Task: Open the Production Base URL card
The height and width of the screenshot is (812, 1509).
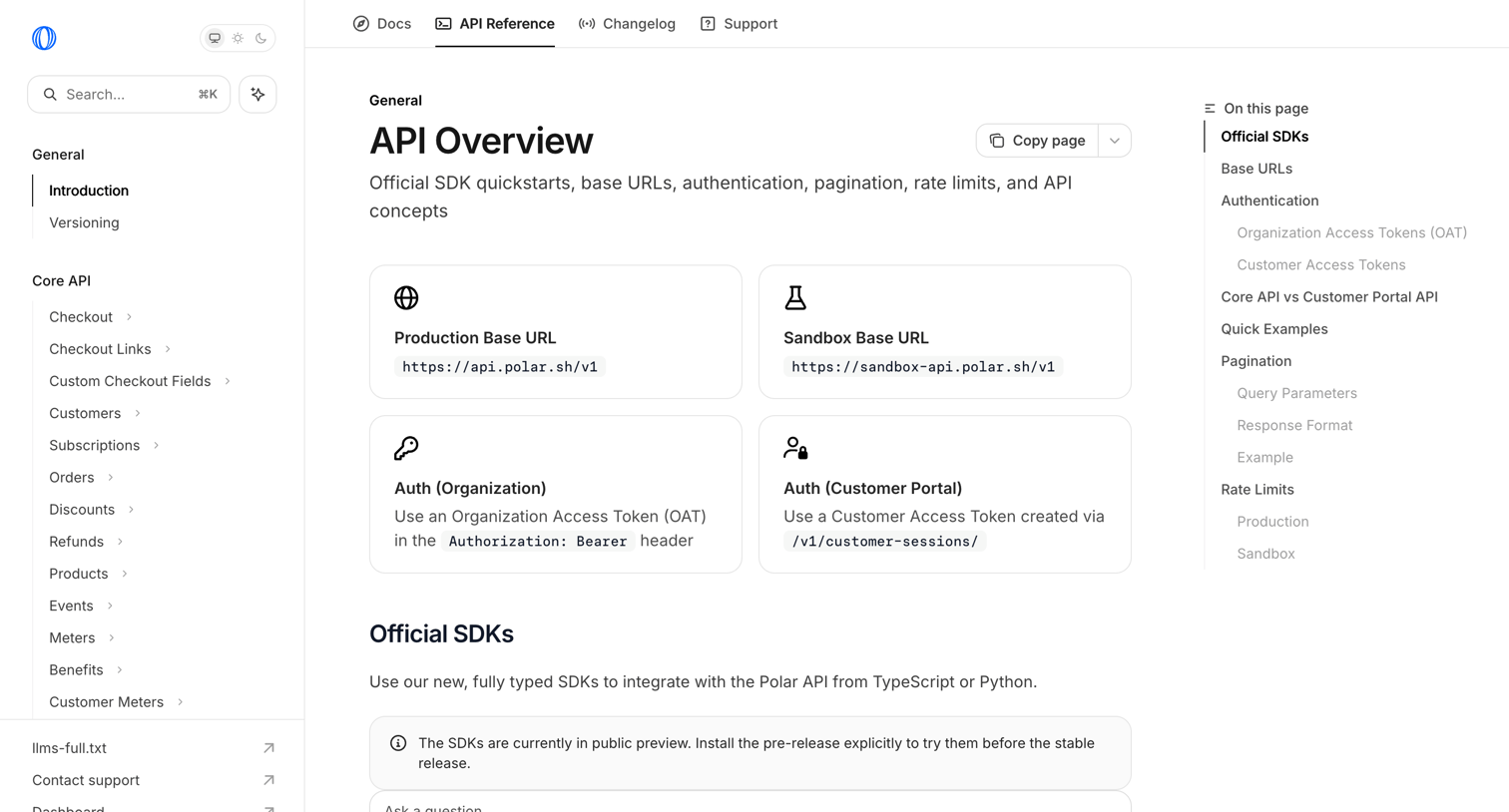Action: click(x=556, y=332)
